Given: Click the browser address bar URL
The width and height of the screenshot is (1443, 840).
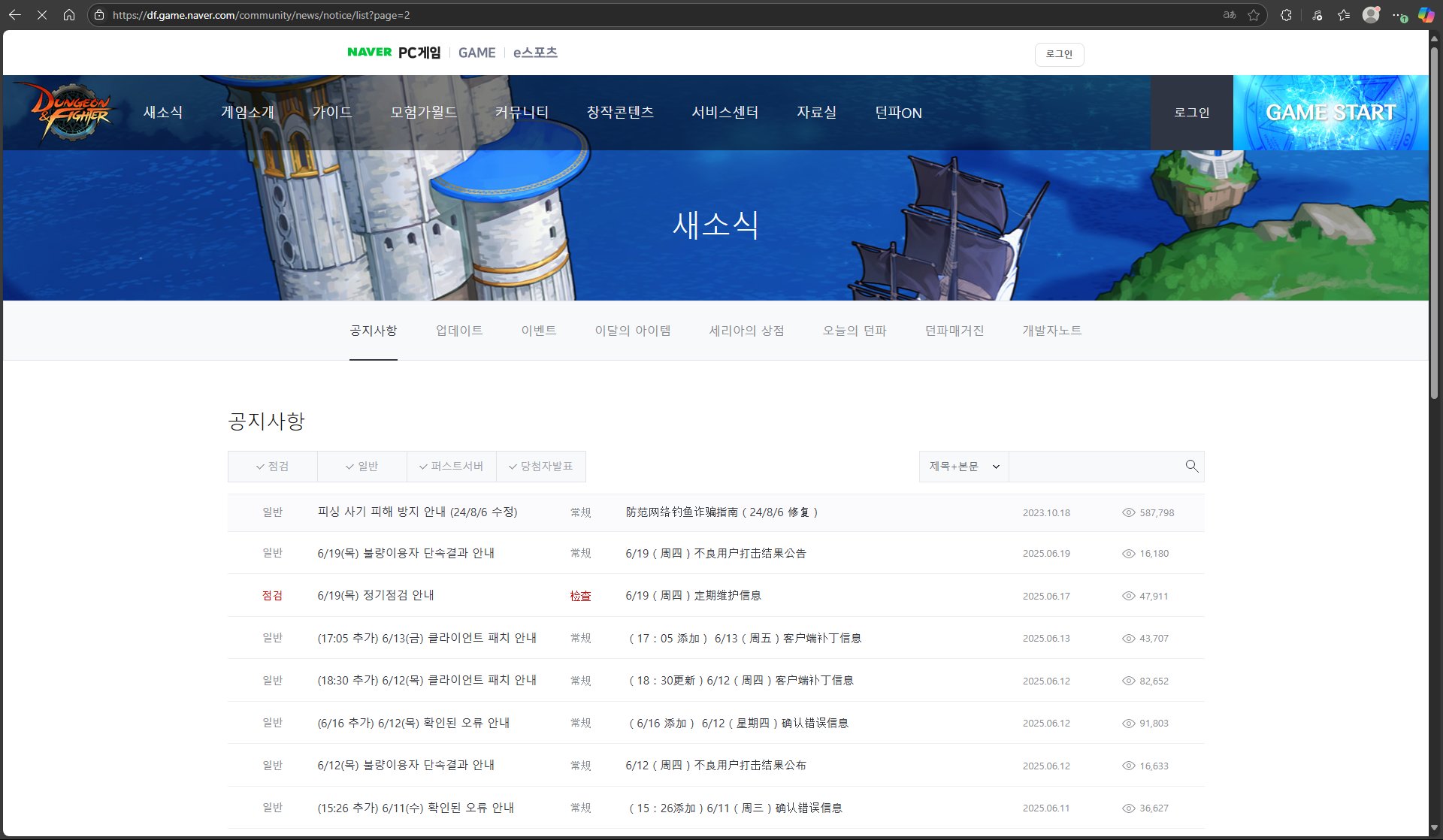Looking at the screenshot, I should click(x=261, y=15).
